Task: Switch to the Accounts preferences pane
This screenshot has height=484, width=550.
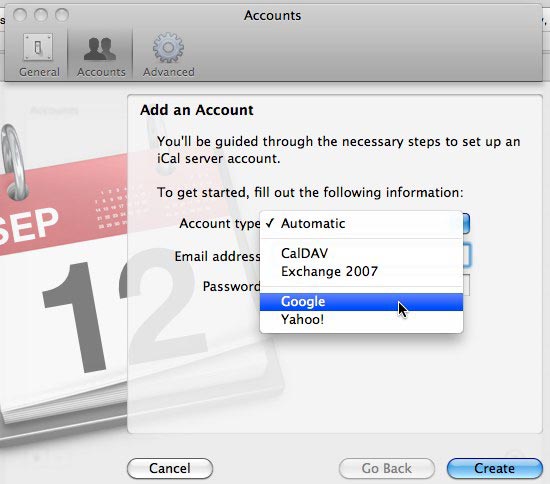Action: (x=101, y=55)
